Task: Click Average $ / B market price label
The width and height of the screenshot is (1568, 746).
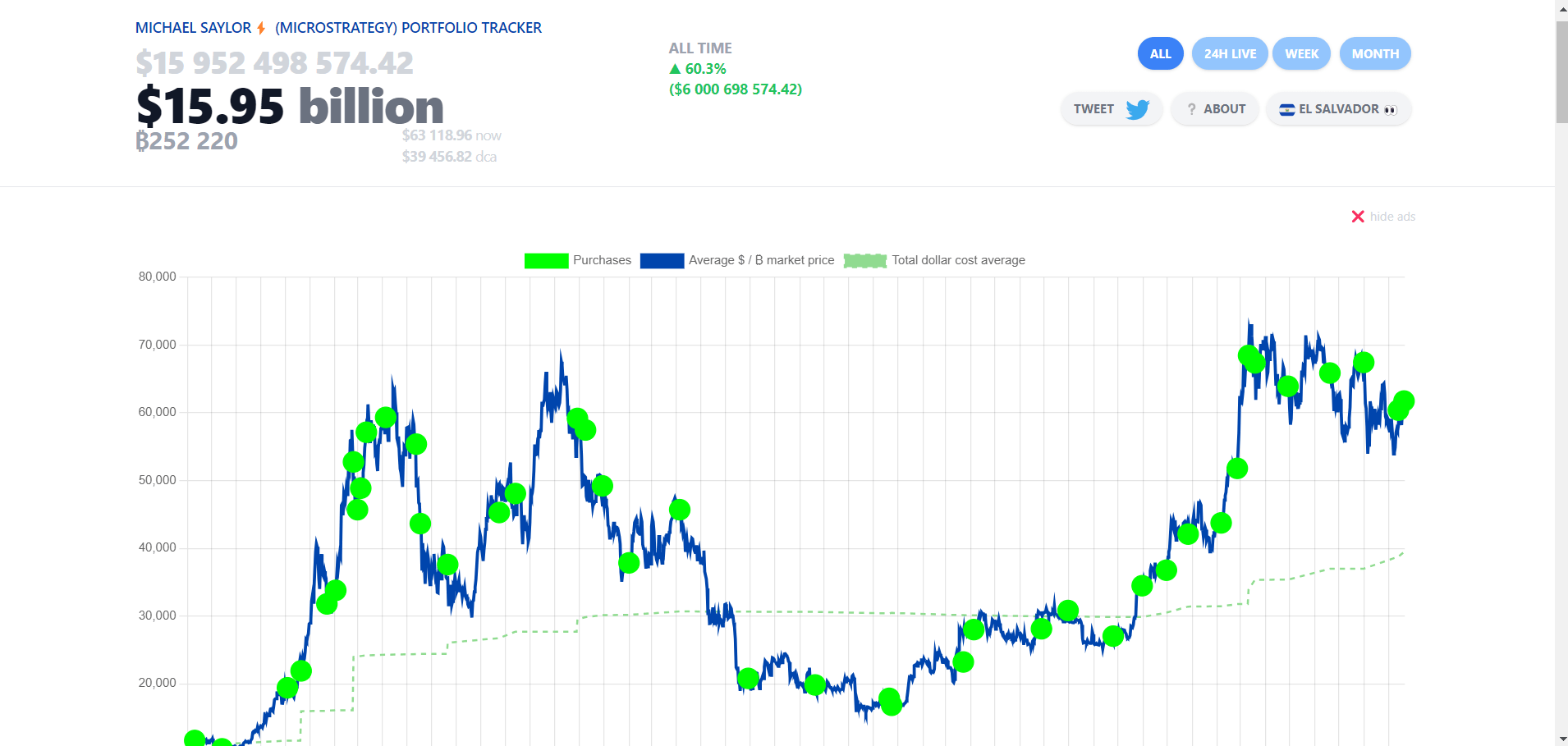Action: (x=761, y=260)
